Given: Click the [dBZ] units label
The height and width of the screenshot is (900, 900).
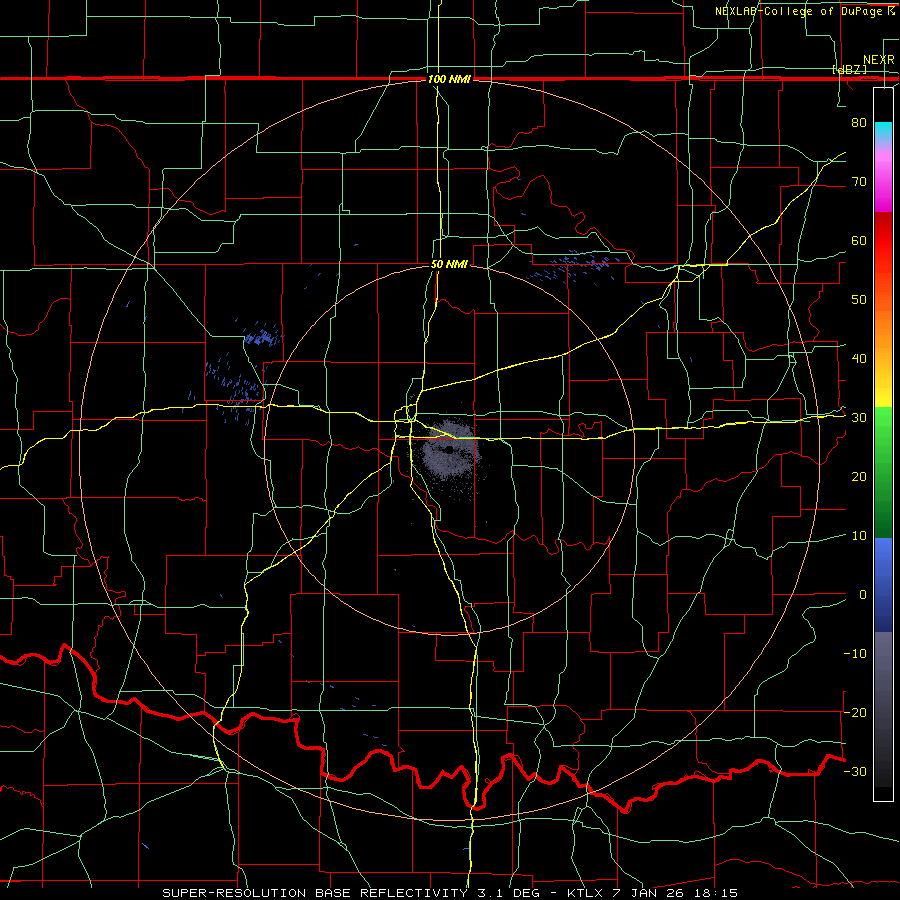Looking at the screenshot, I should pyautogui.click(x=849, y=70).
